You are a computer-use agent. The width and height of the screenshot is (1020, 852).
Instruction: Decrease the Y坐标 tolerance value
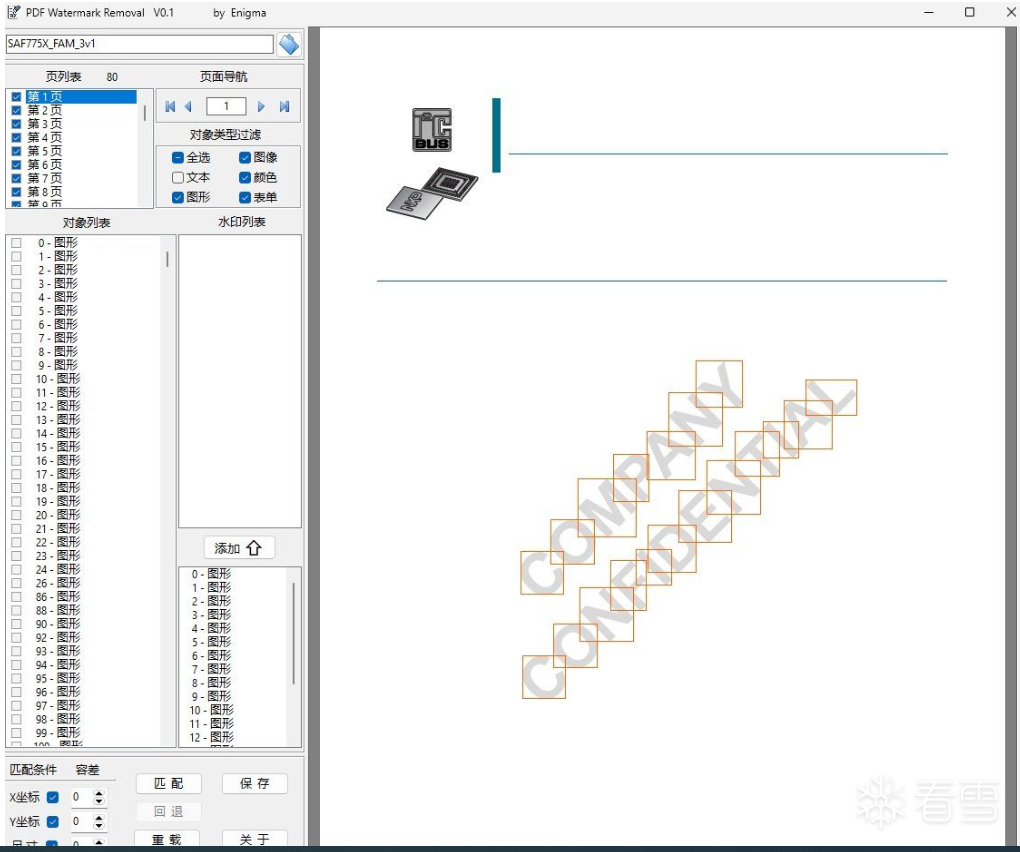[x=99, y=826]
